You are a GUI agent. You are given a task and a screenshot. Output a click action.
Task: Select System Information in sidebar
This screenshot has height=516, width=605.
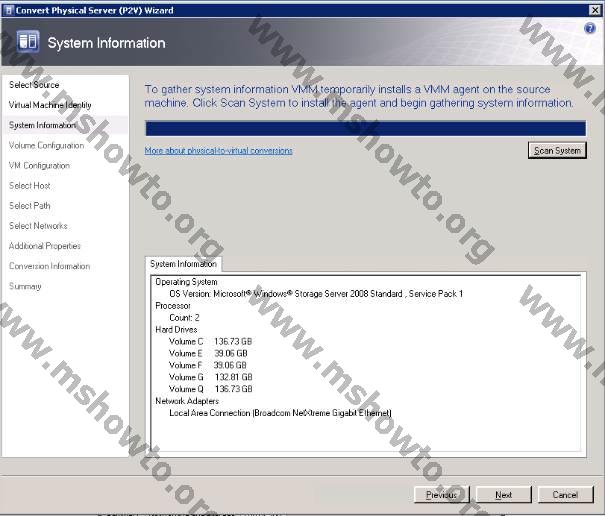(42, 126)
